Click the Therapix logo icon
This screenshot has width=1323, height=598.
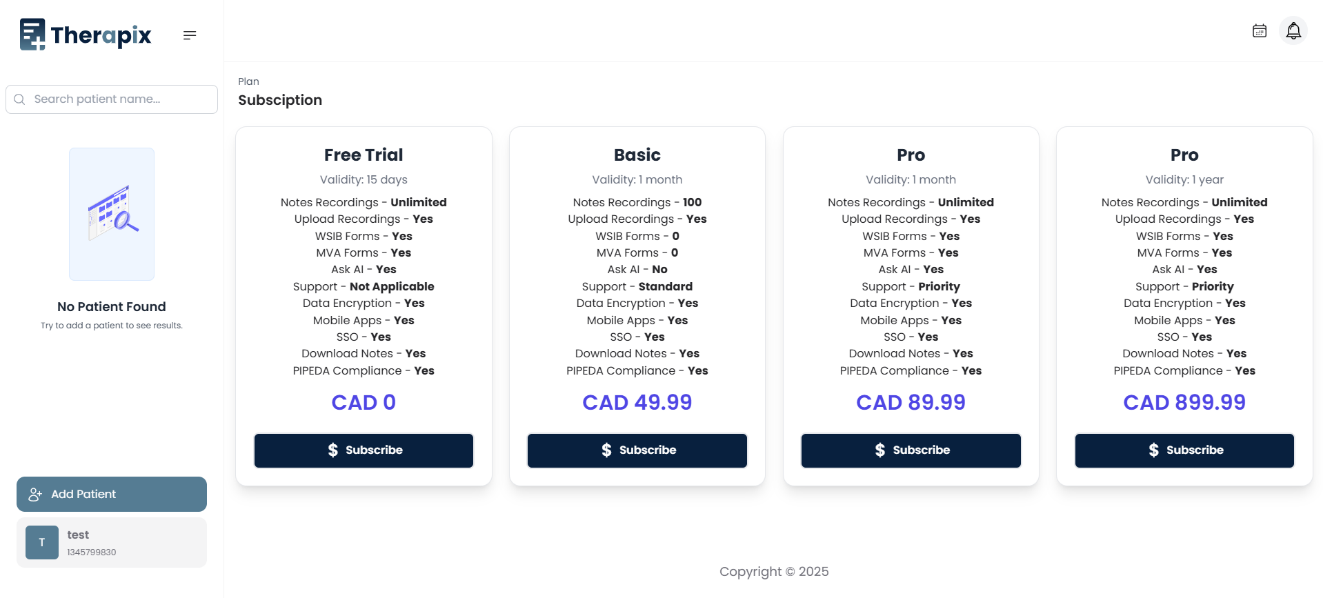coord(33,33)
